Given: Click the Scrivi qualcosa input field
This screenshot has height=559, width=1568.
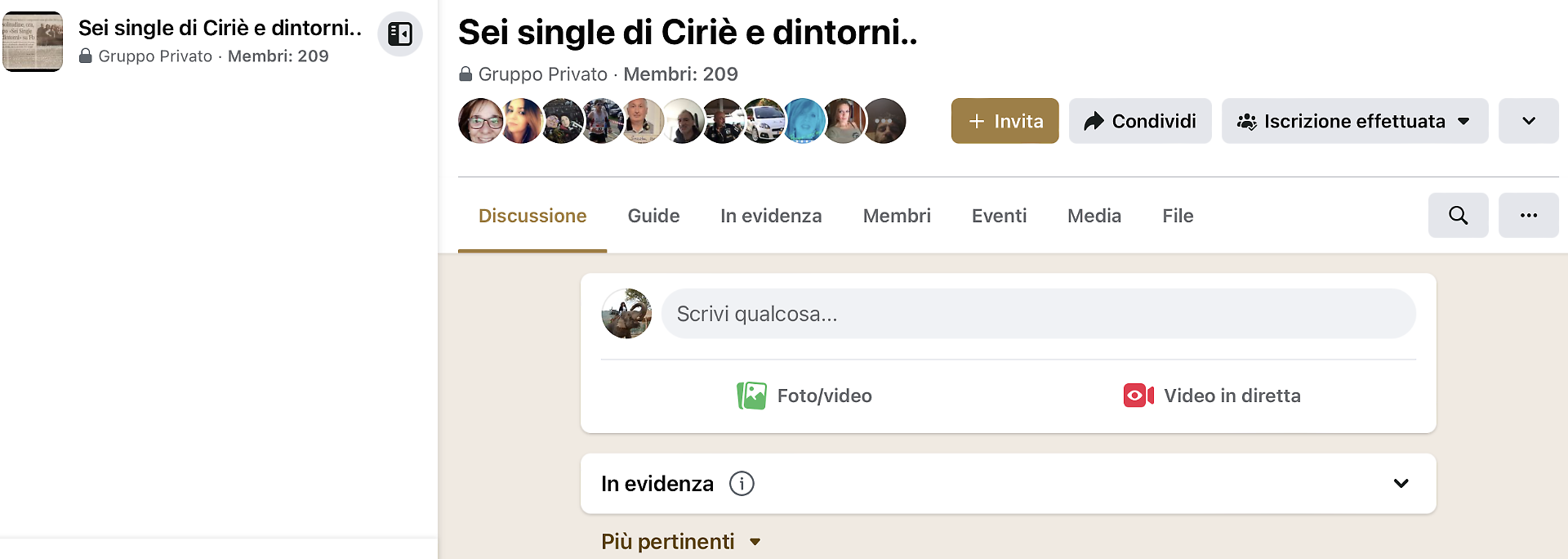Looking at the screenshot, I should 1037,314.
